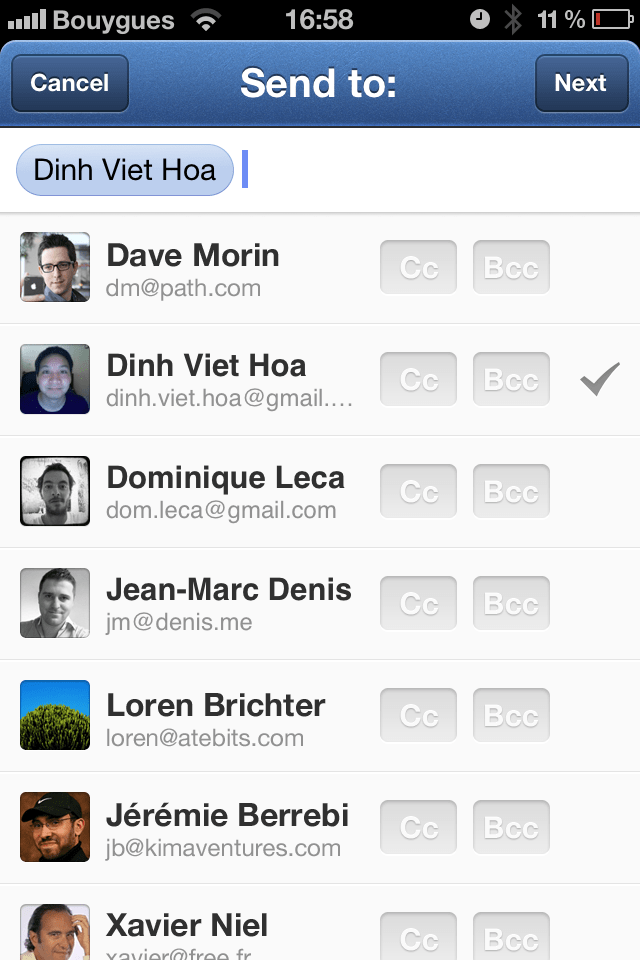The width and height of the screenshot is (640, 960).
Task: Tap the Bluetooth icon in status bar
Action: [x=513, y=19]
